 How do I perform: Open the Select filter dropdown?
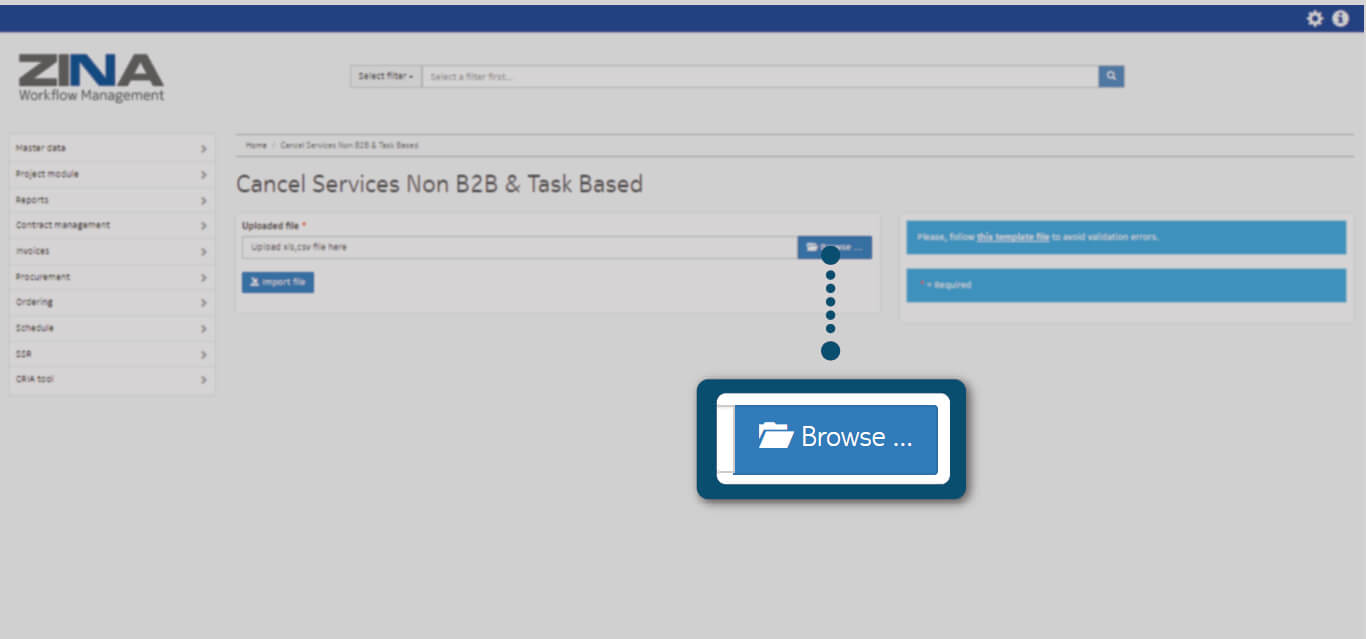[x=385, y=77]
